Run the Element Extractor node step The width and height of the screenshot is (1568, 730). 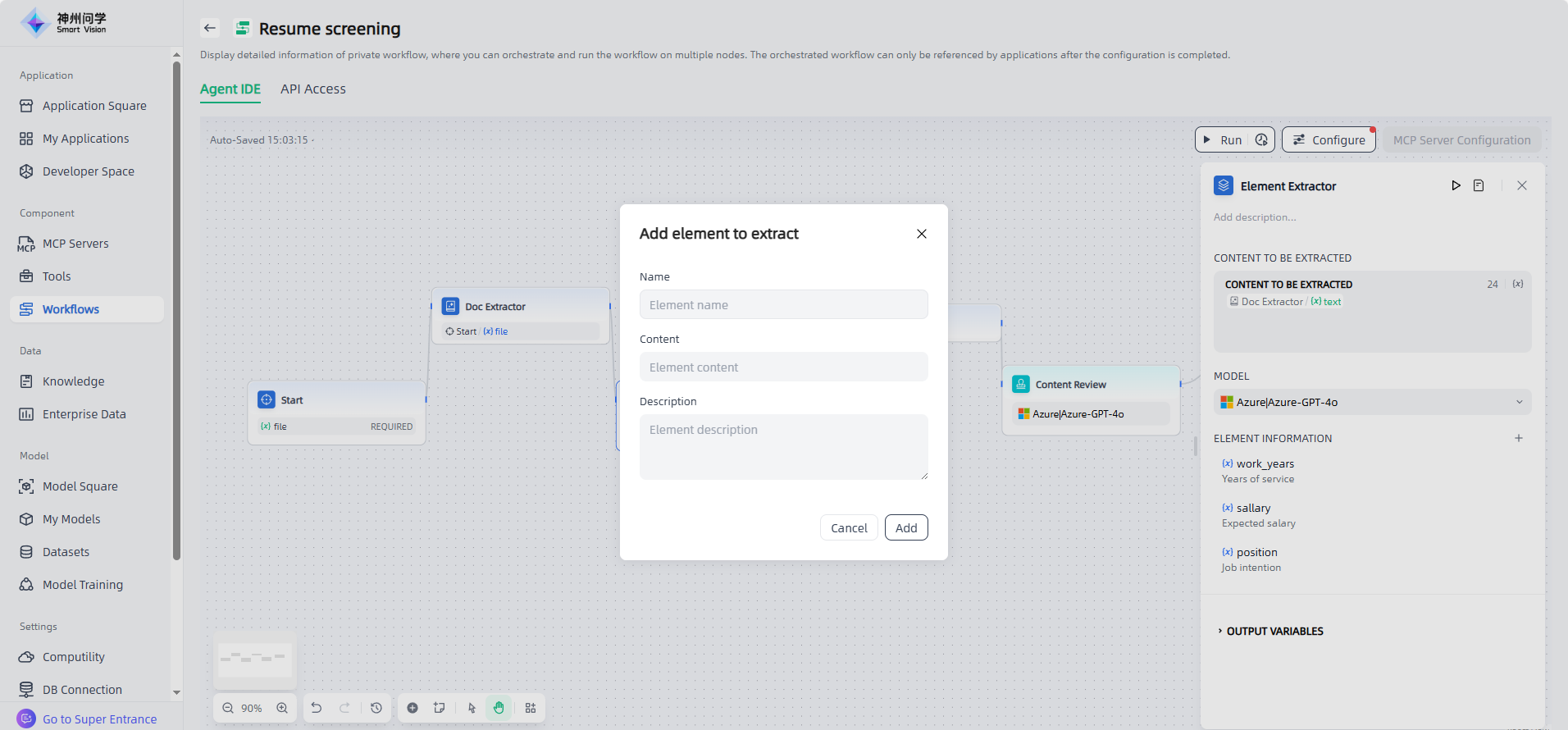1456,186
